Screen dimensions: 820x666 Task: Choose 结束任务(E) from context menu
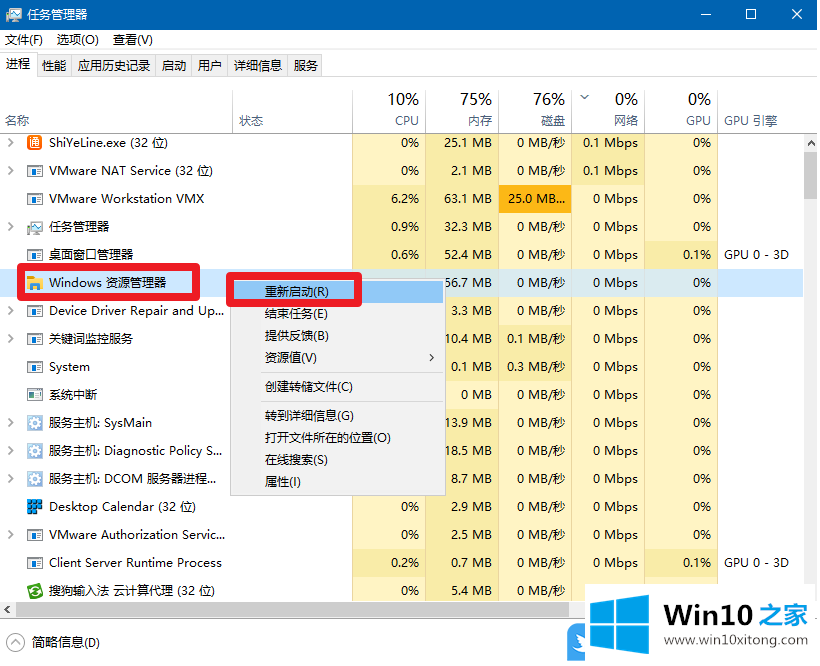pos(337,314)
